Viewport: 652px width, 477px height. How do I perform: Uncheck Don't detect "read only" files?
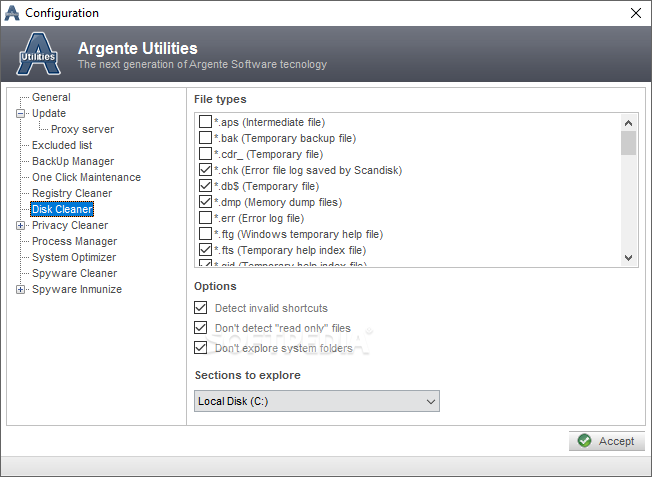200,328
